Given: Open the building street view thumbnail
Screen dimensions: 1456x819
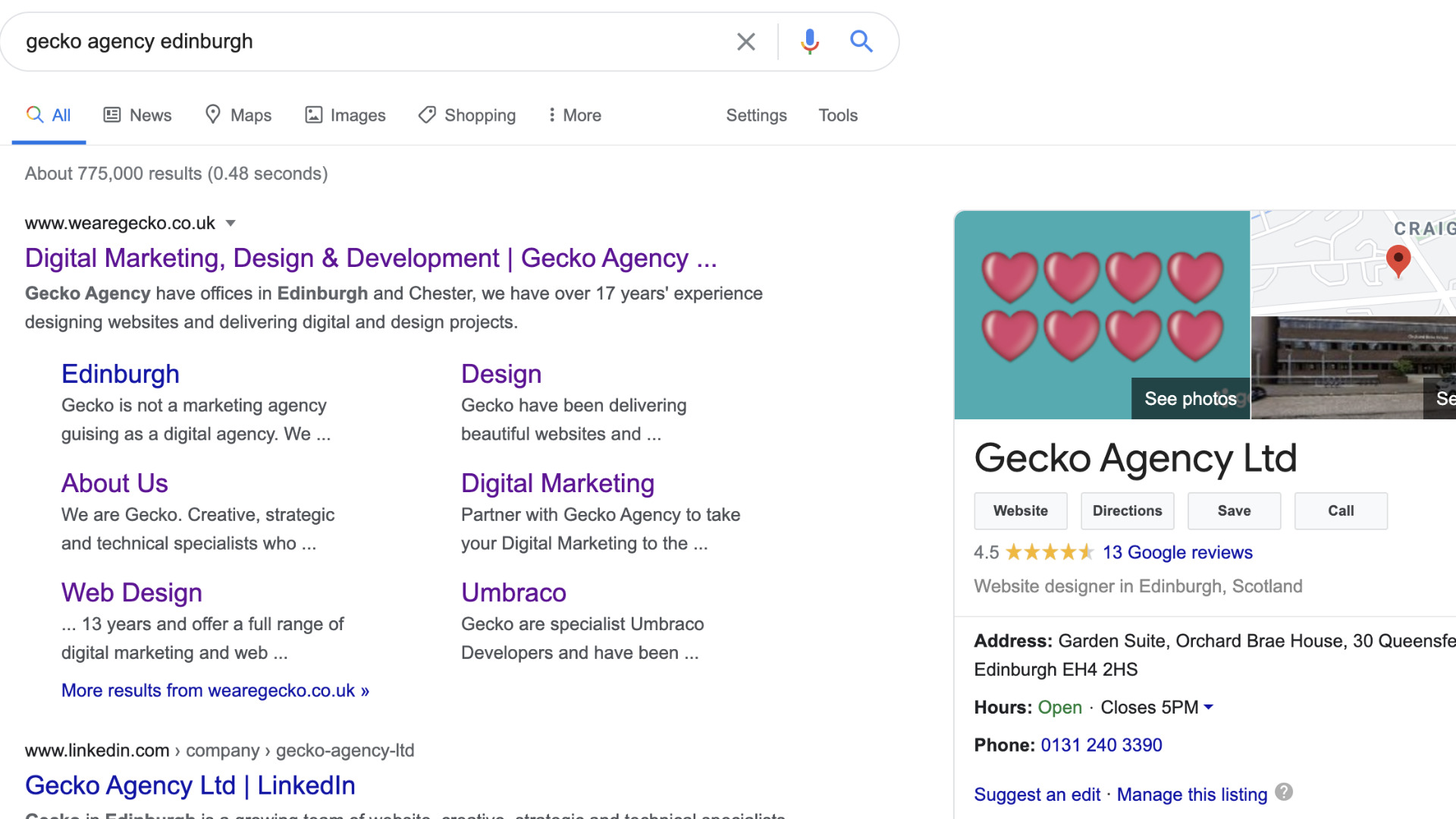Looking at the screenshot, I should pos(1354,368).
